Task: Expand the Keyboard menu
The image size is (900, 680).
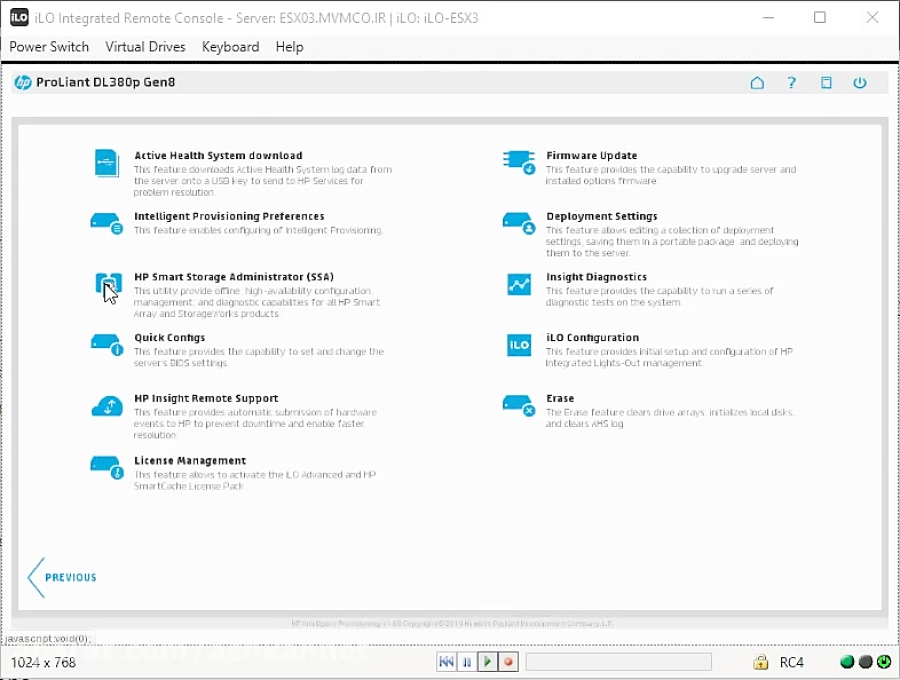Action: (x=230, y=47)
